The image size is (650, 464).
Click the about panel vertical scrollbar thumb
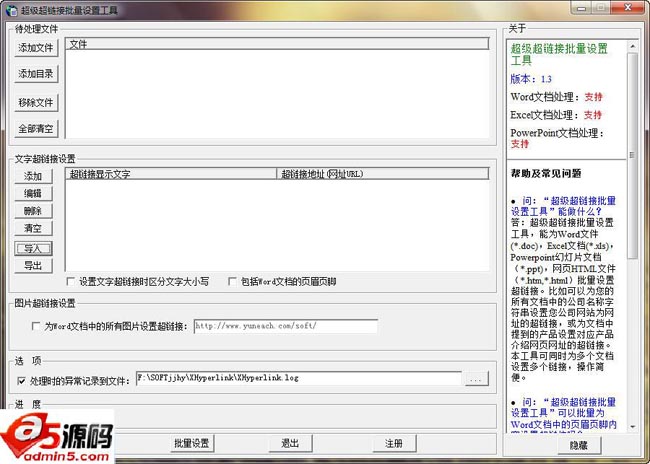[x=633, y=155]
